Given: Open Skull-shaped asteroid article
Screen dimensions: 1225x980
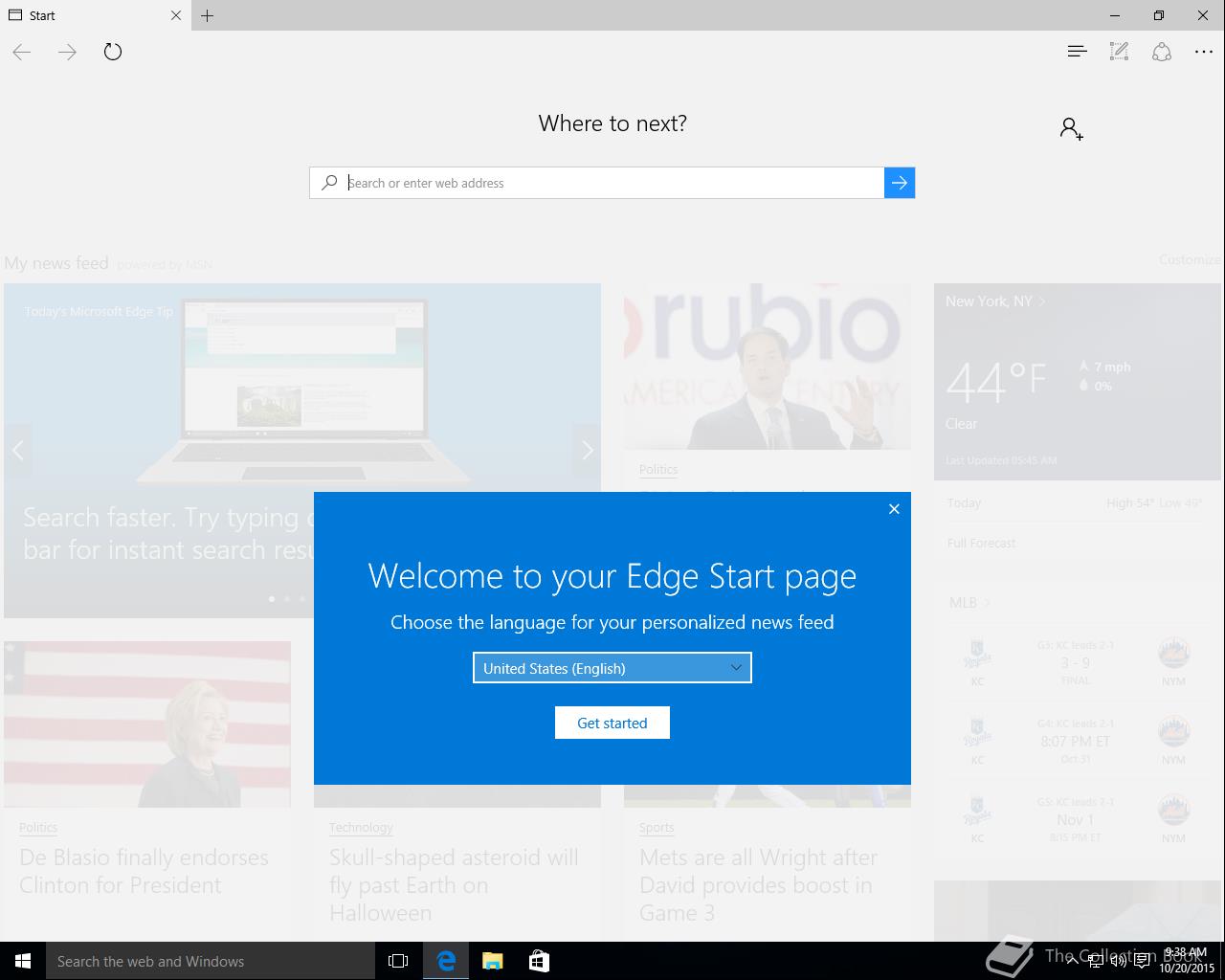Looking at the screenshot, I should tap(454, 884).
